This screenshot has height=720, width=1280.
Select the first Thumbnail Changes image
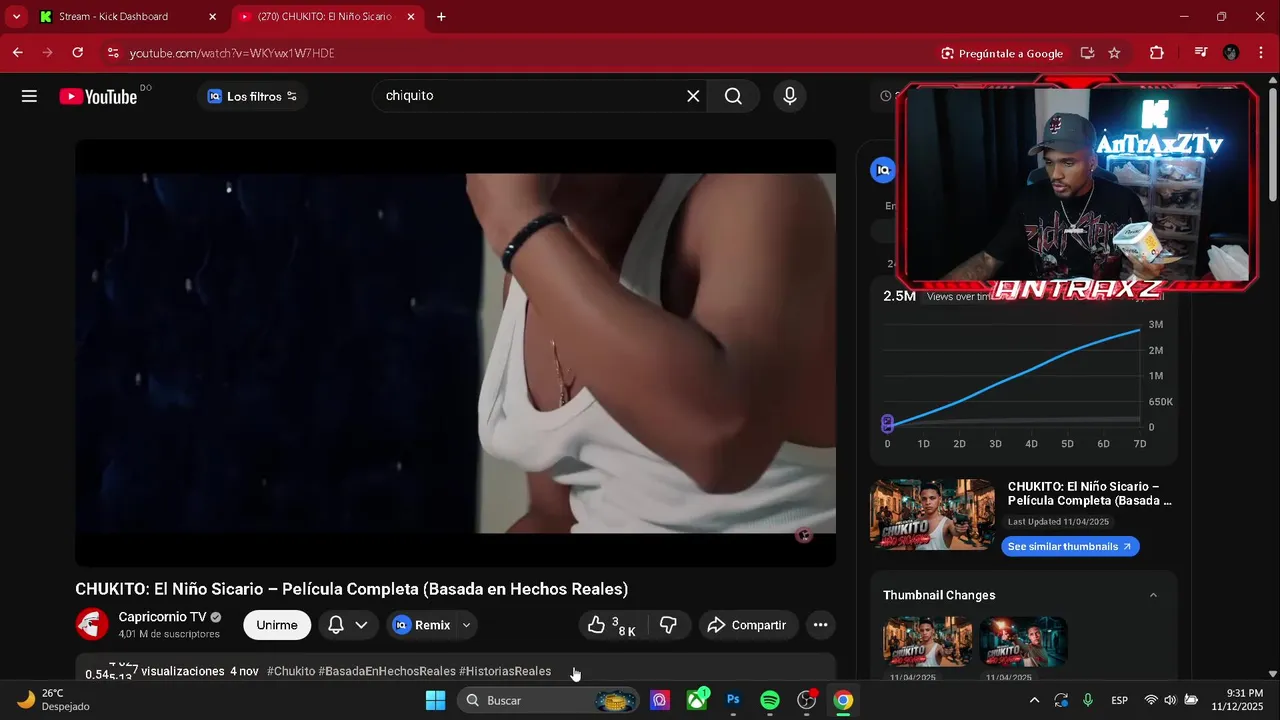(927, 641)
